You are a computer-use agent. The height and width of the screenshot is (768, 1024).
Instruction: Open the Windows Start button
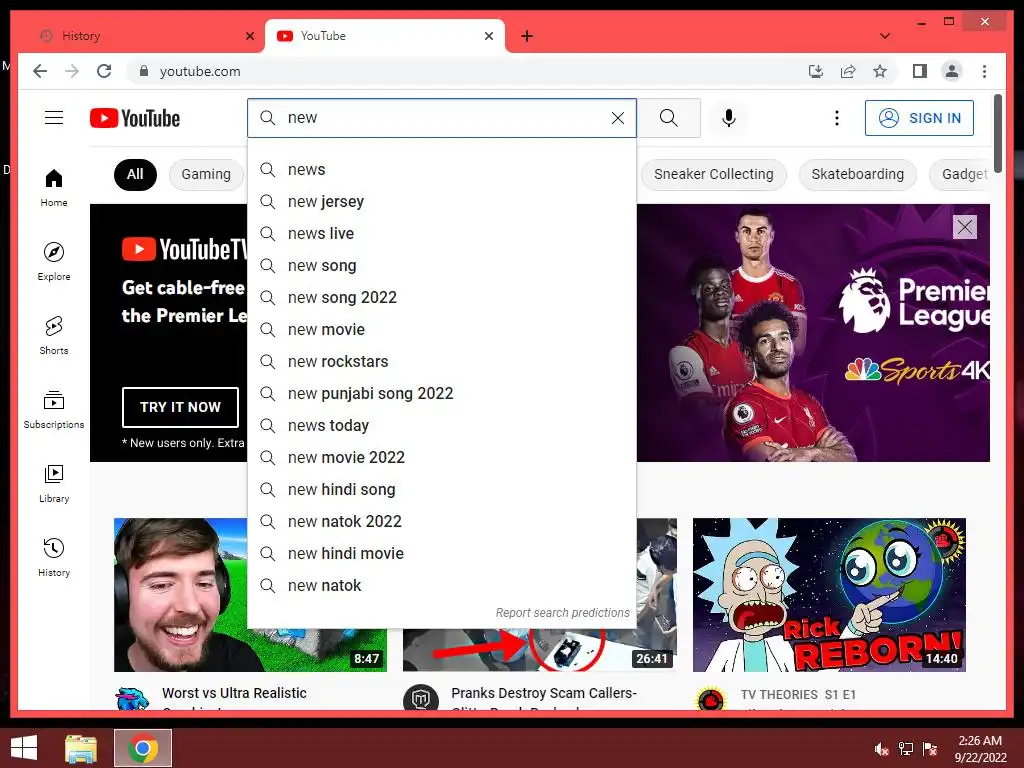pos(24,748)
